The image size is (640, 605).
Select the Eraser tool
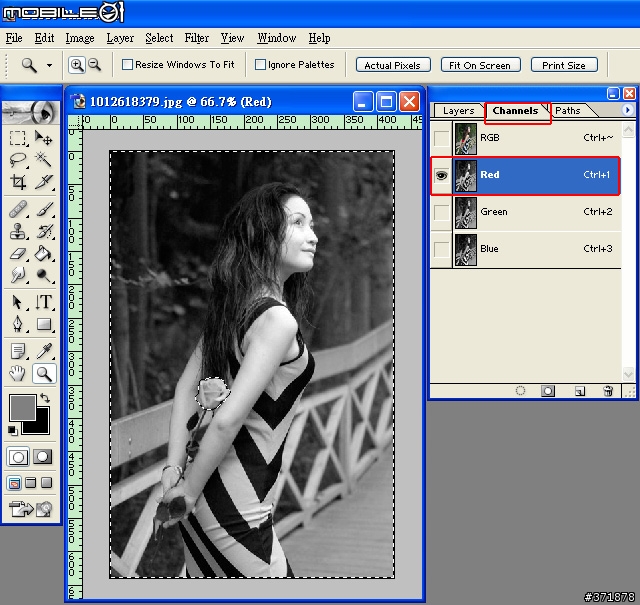tap(18, 254)
